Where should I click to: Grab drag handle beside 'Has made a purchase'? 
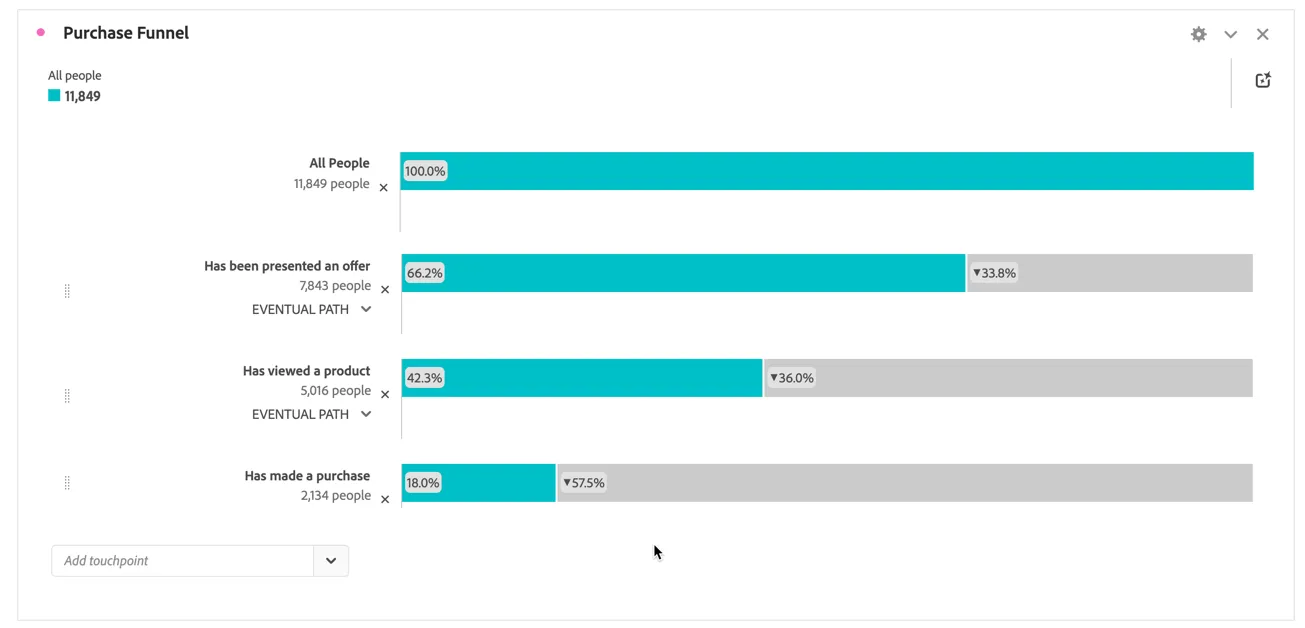(x=67, y=483)
